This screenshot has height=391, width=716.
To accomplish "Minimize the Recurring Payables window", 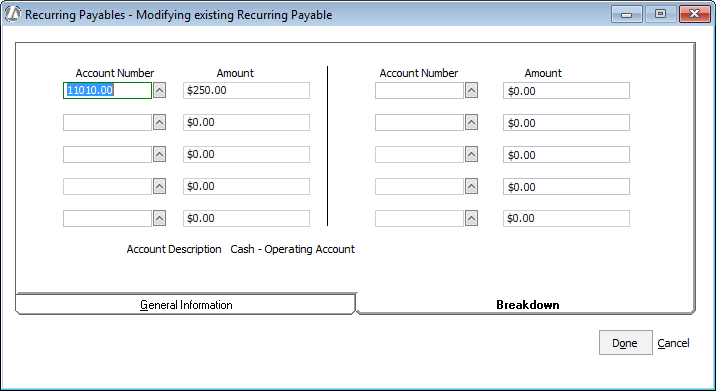I will point(626,15).
